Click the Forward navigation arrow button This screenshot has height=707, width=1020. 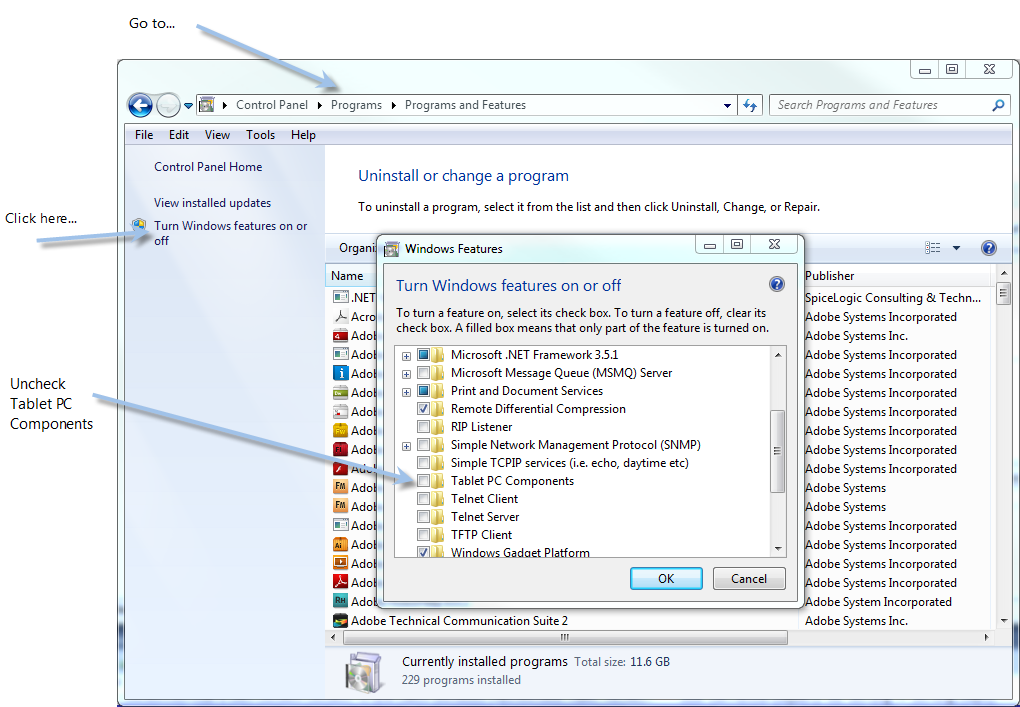click(168, 105)
